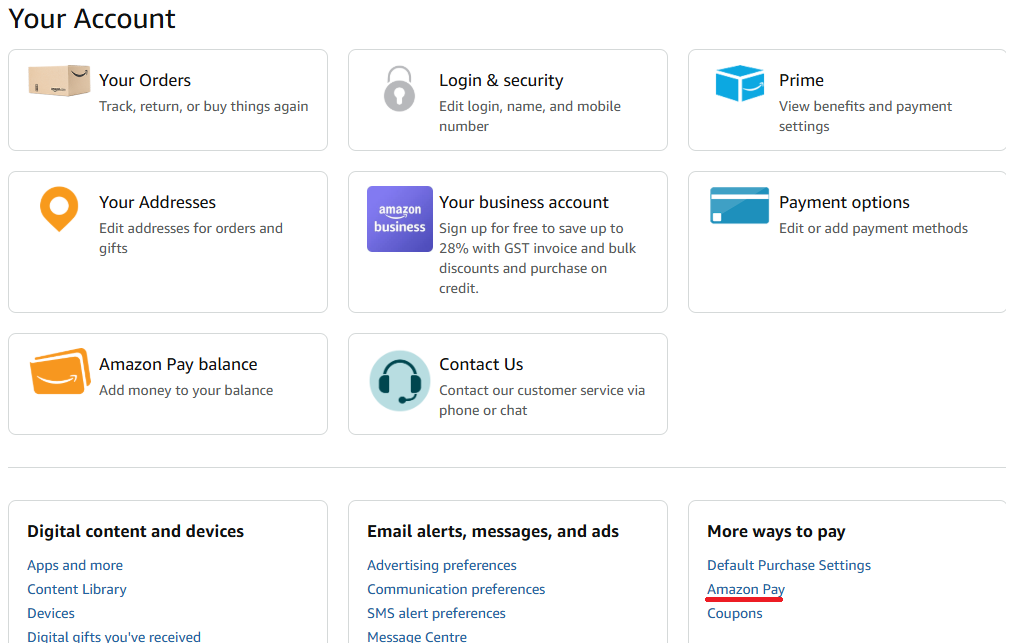Image resolution: width=1022 pixels, height=643 pixels.
Task: Open the Contact Us heading
Action: (481, 364)
